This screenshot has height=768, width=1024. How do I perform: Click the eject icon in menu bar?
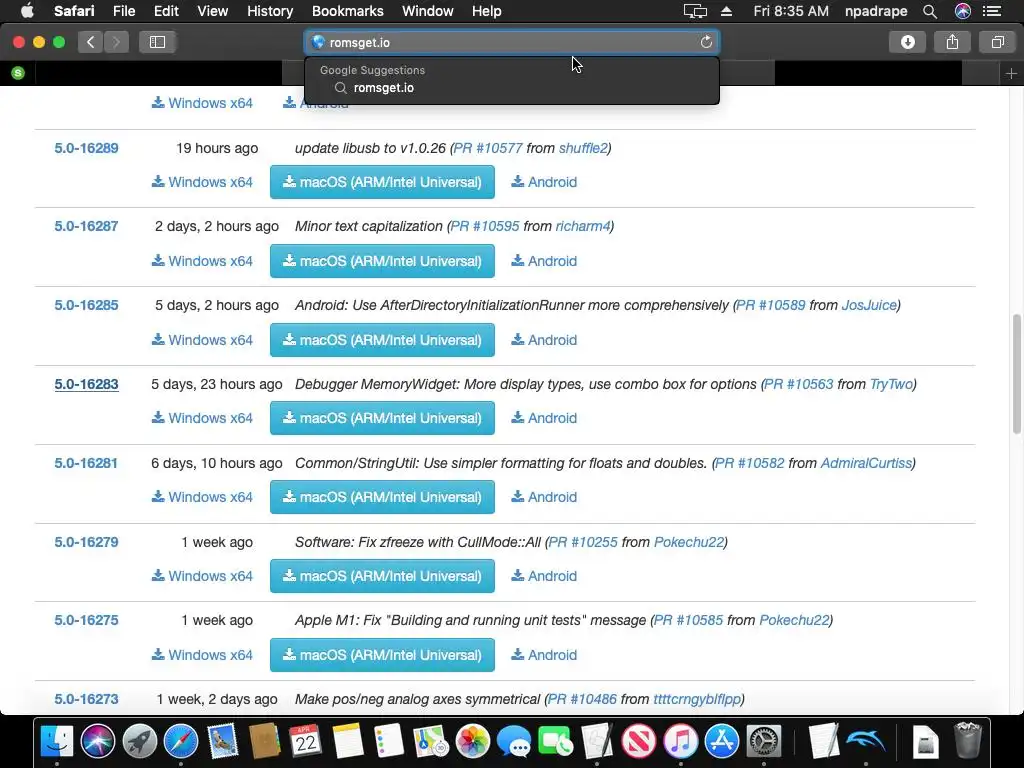click(x=726, y=11)
